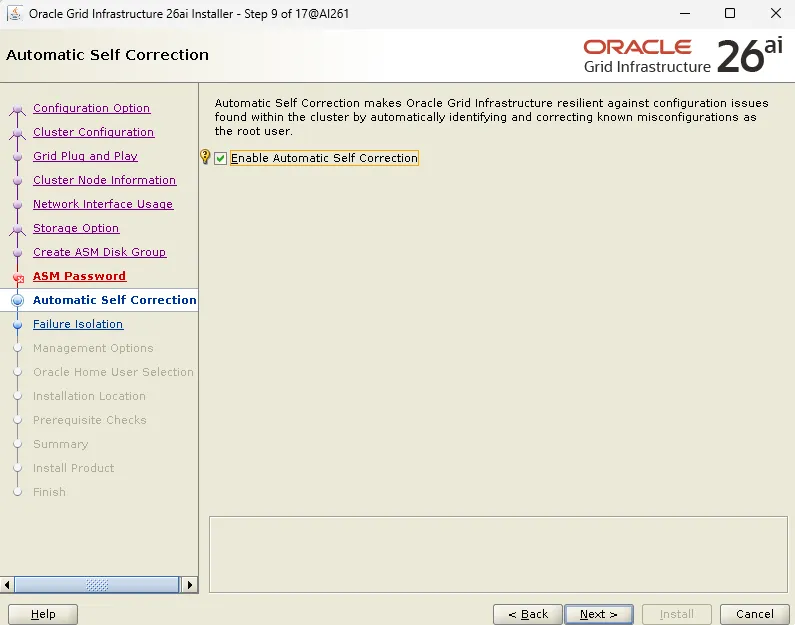Click inside the empty message box at the bottom
The height and width of the screenshot is (625, 795).
(x=498, y=554)
